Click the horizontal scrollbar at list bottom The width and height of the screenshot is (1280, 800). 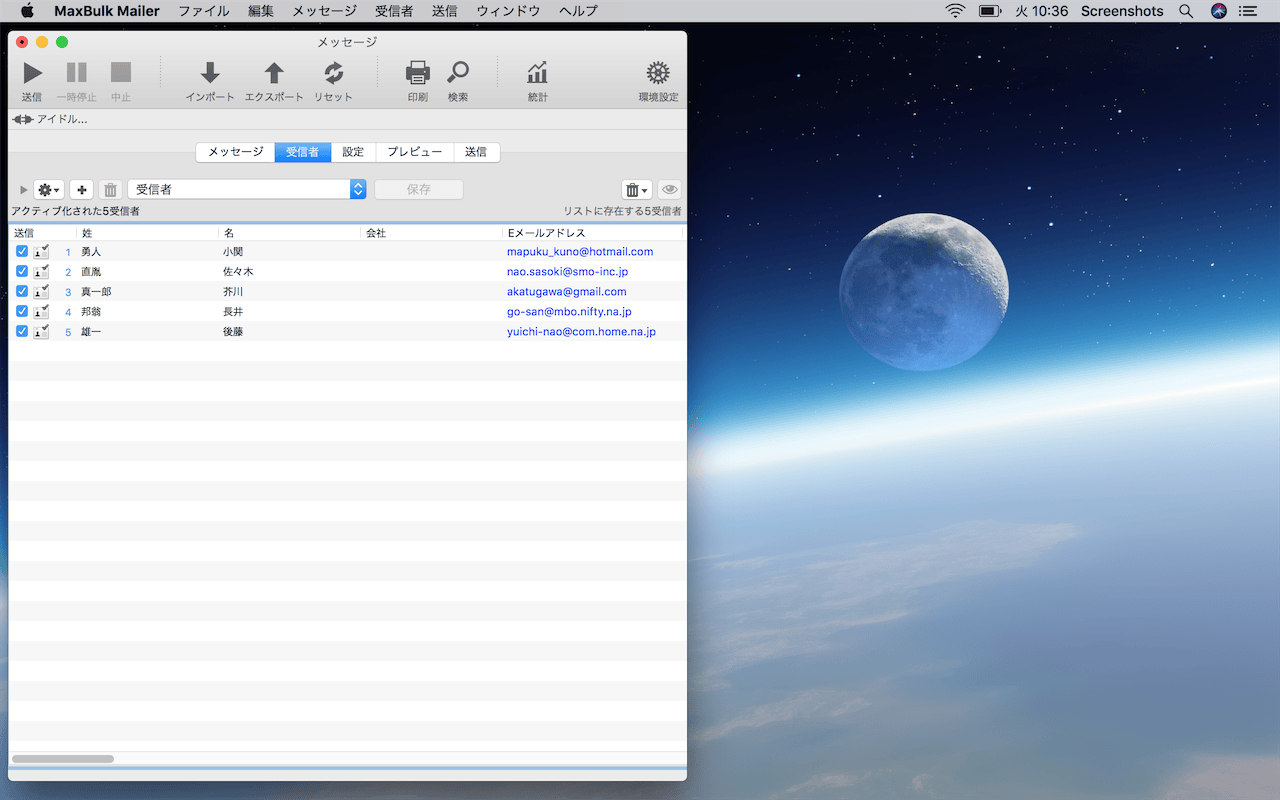point(63,759)
